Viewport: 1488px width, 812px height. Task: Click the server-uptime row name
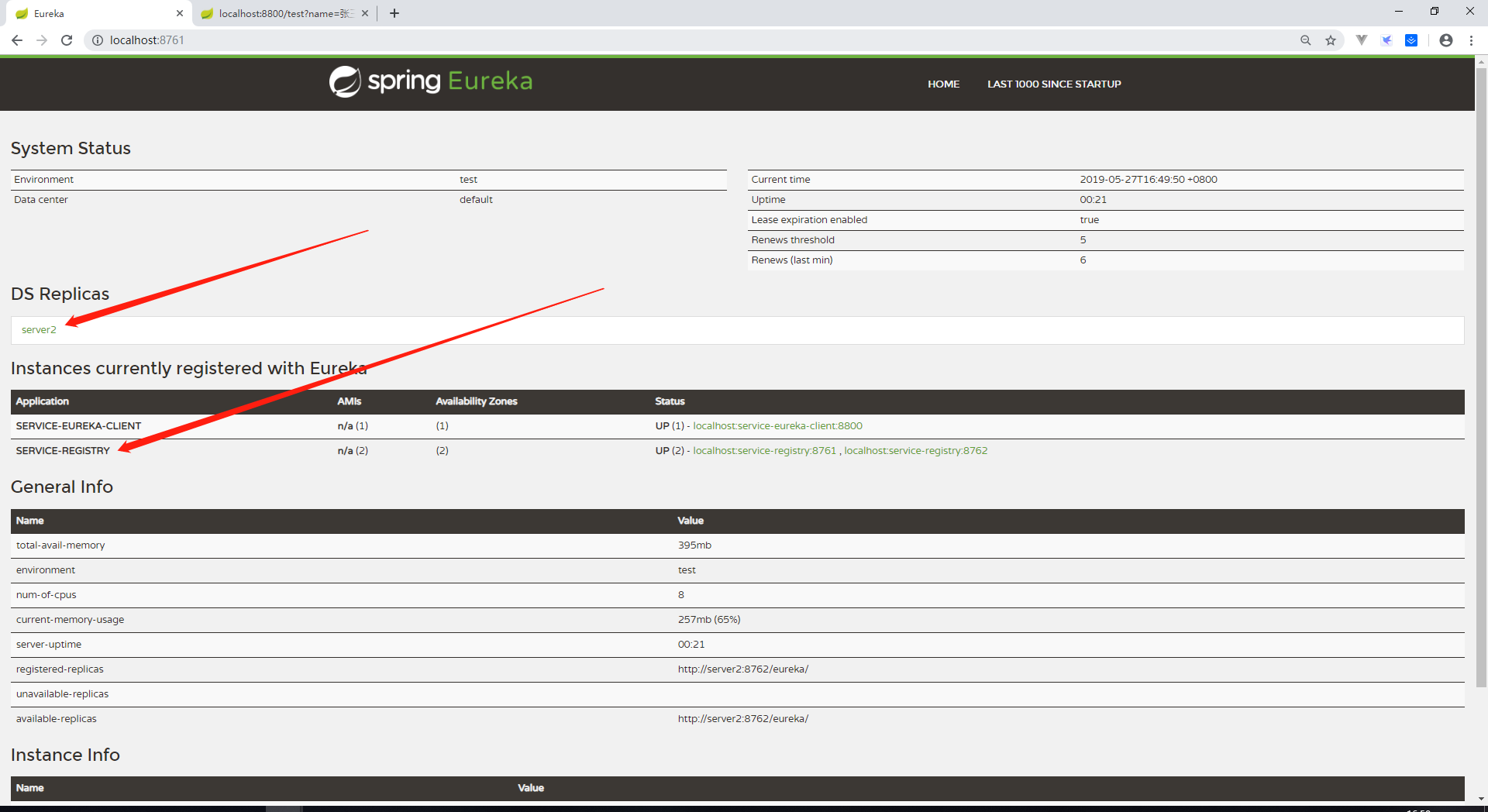point(49,645)
